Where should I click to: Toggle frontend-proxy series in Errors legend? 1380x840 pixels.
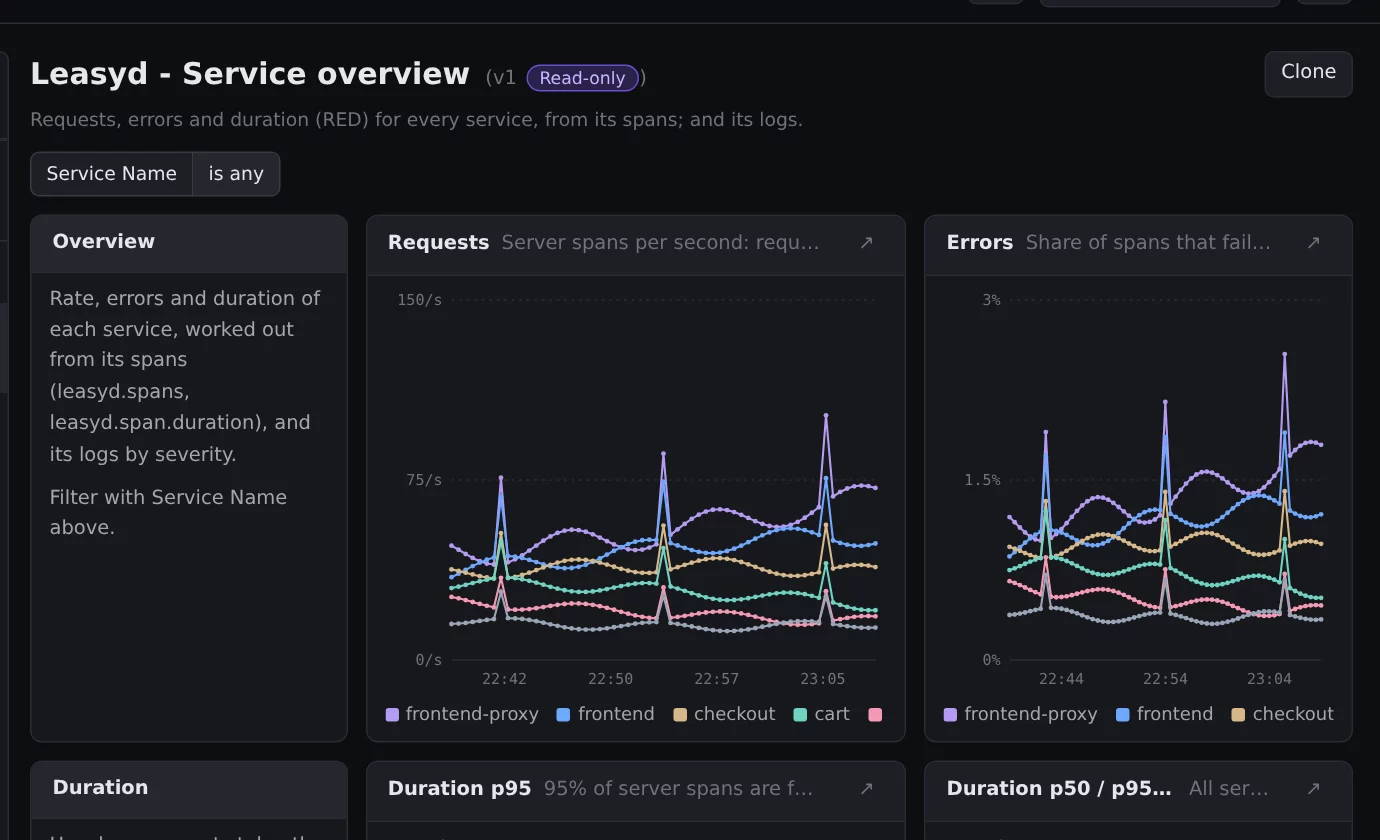[1020, 714]
